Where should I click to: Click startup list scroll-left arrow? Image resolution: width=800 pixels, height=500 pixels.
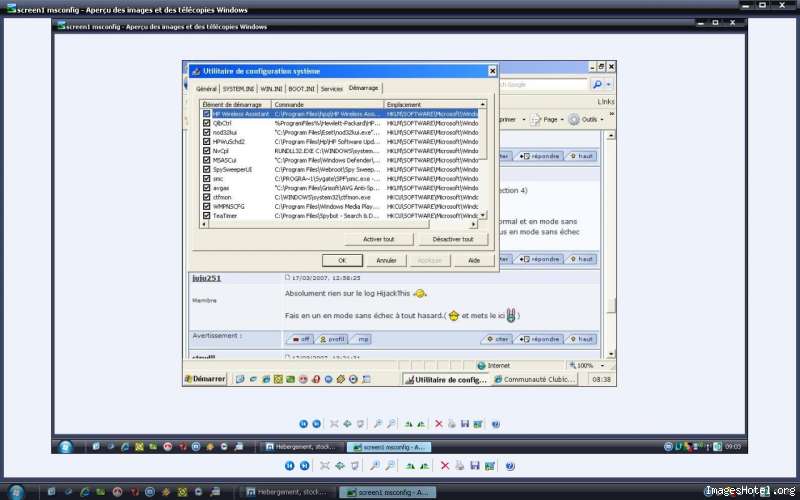pos(204,224)
